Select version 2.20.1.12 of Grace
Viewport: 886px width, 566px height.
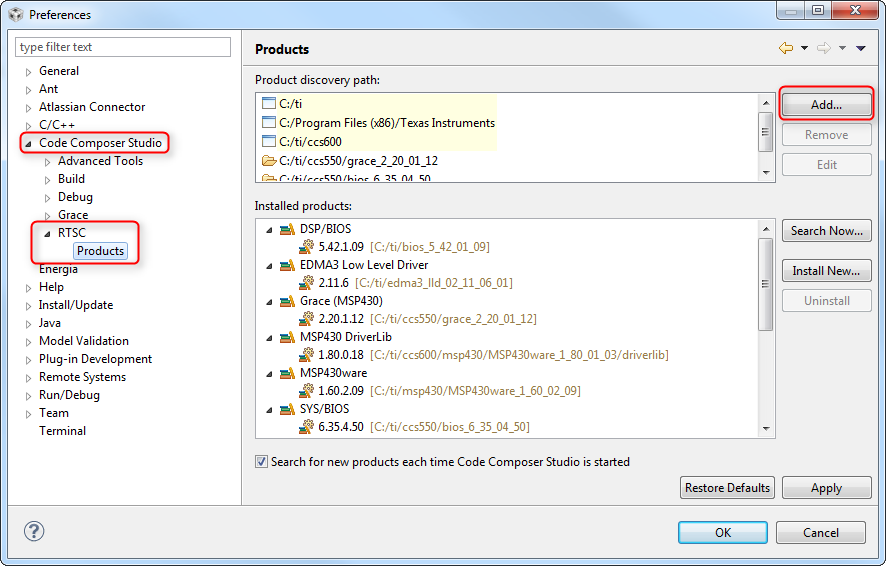[341, 319]
